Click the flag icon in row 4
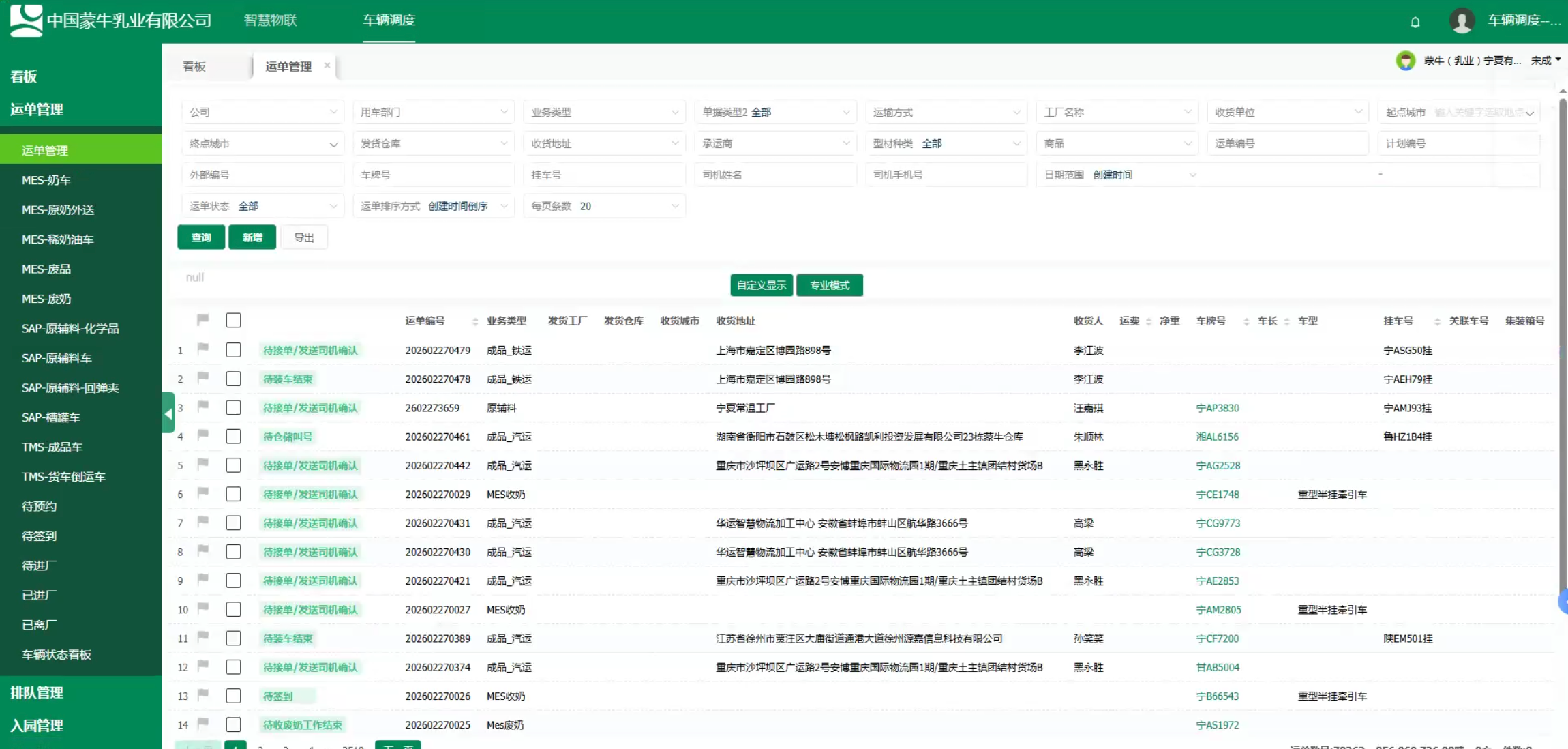This screenshot has height=749, width=1568. tap(202, 435)
